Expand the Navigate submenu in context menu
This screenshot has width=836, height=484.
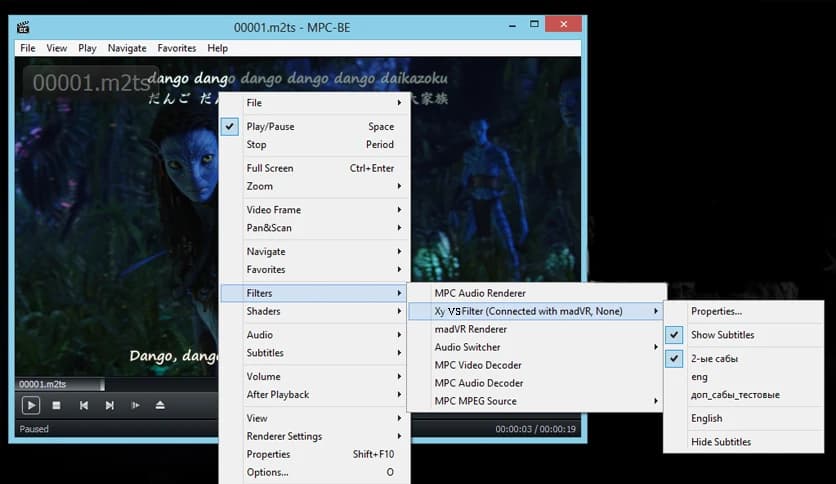(315, 251)
